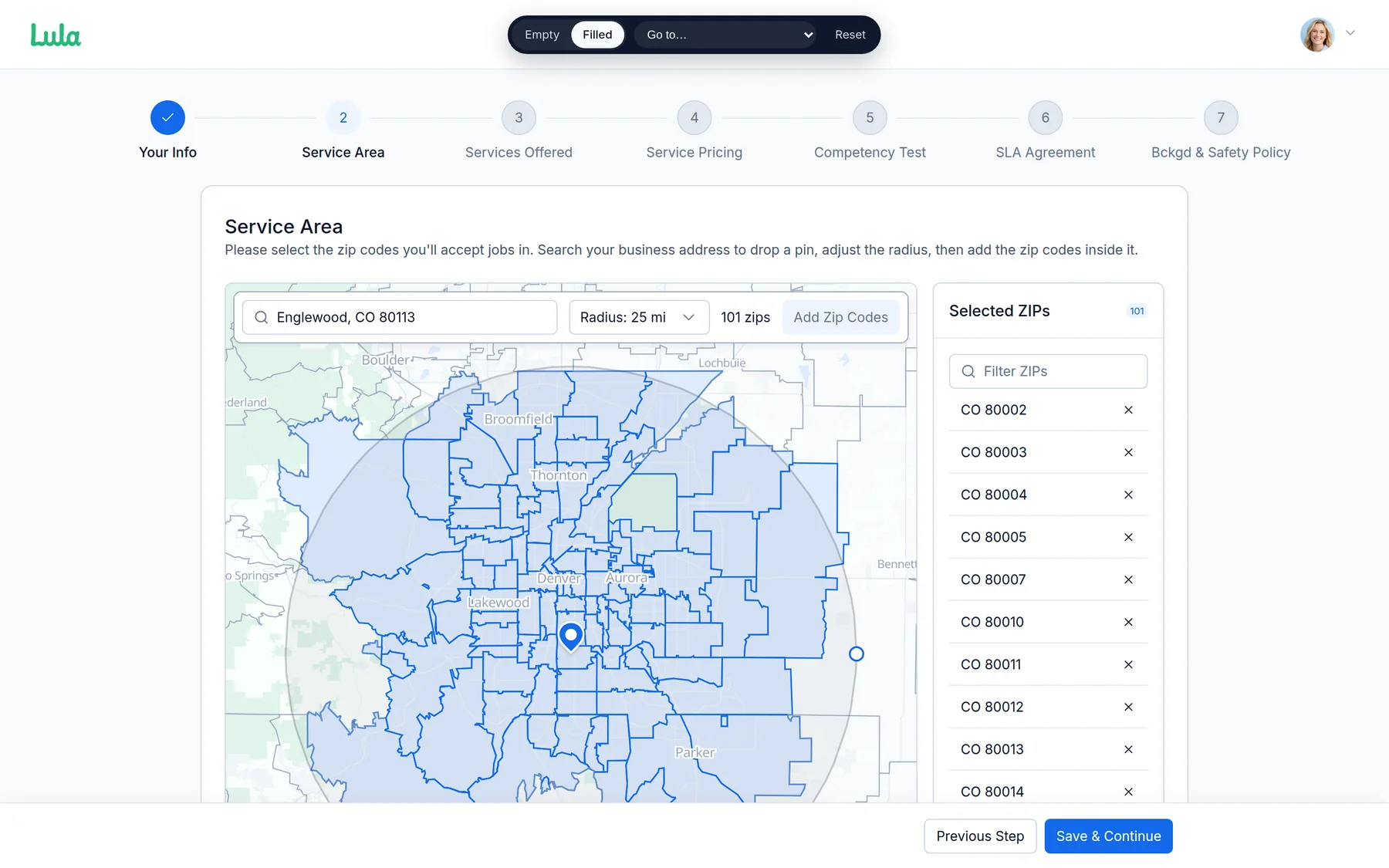Viewport: 1389px width, 868px height.
Task: Click the Filter ZIPs input field
Action: coord(1048,371)
